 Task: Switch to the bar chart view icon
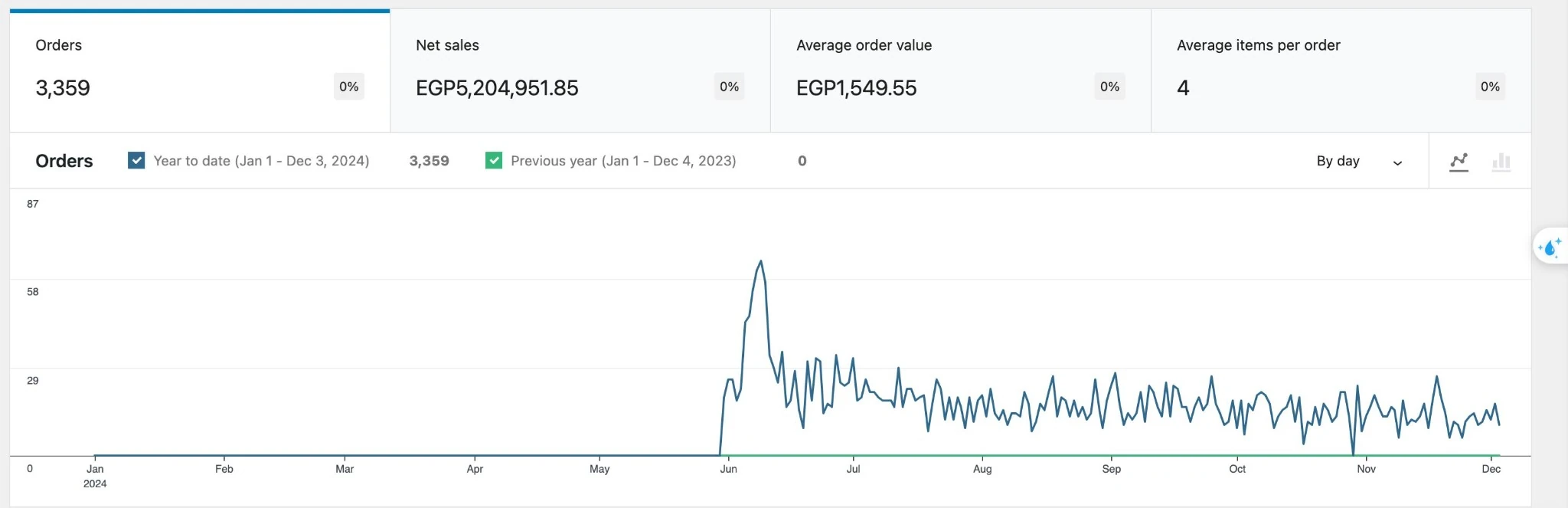pyautogui.click(x=1501, y=162)
